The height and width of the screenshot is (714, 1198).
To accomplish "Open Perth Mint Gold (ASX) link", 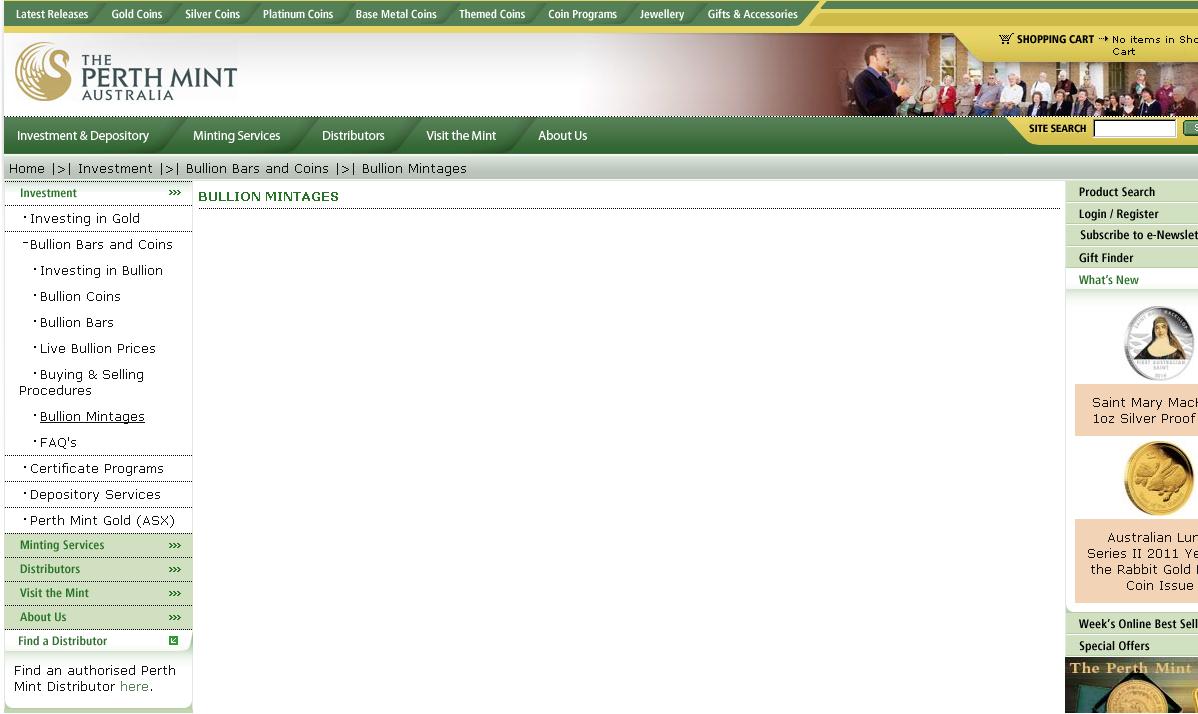I will tap(102, 520).
